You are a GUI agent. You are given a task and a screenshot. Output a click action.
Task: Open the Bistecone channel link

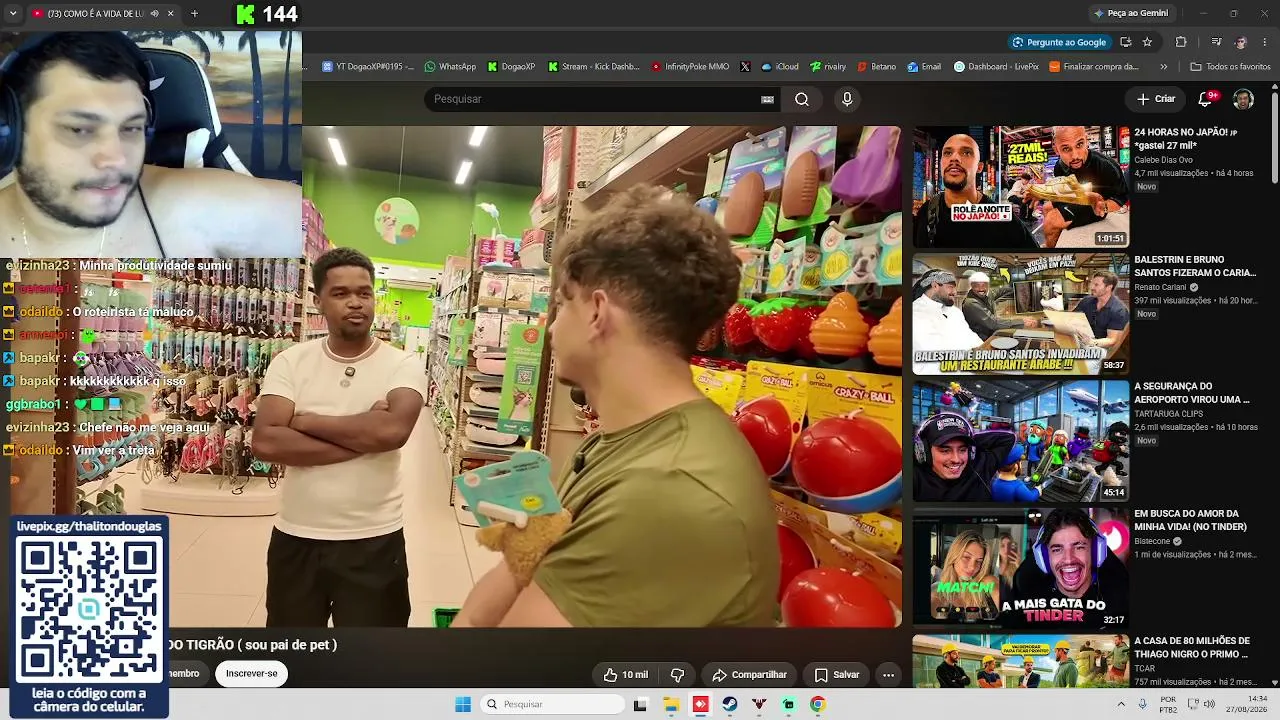point(1152,541)
